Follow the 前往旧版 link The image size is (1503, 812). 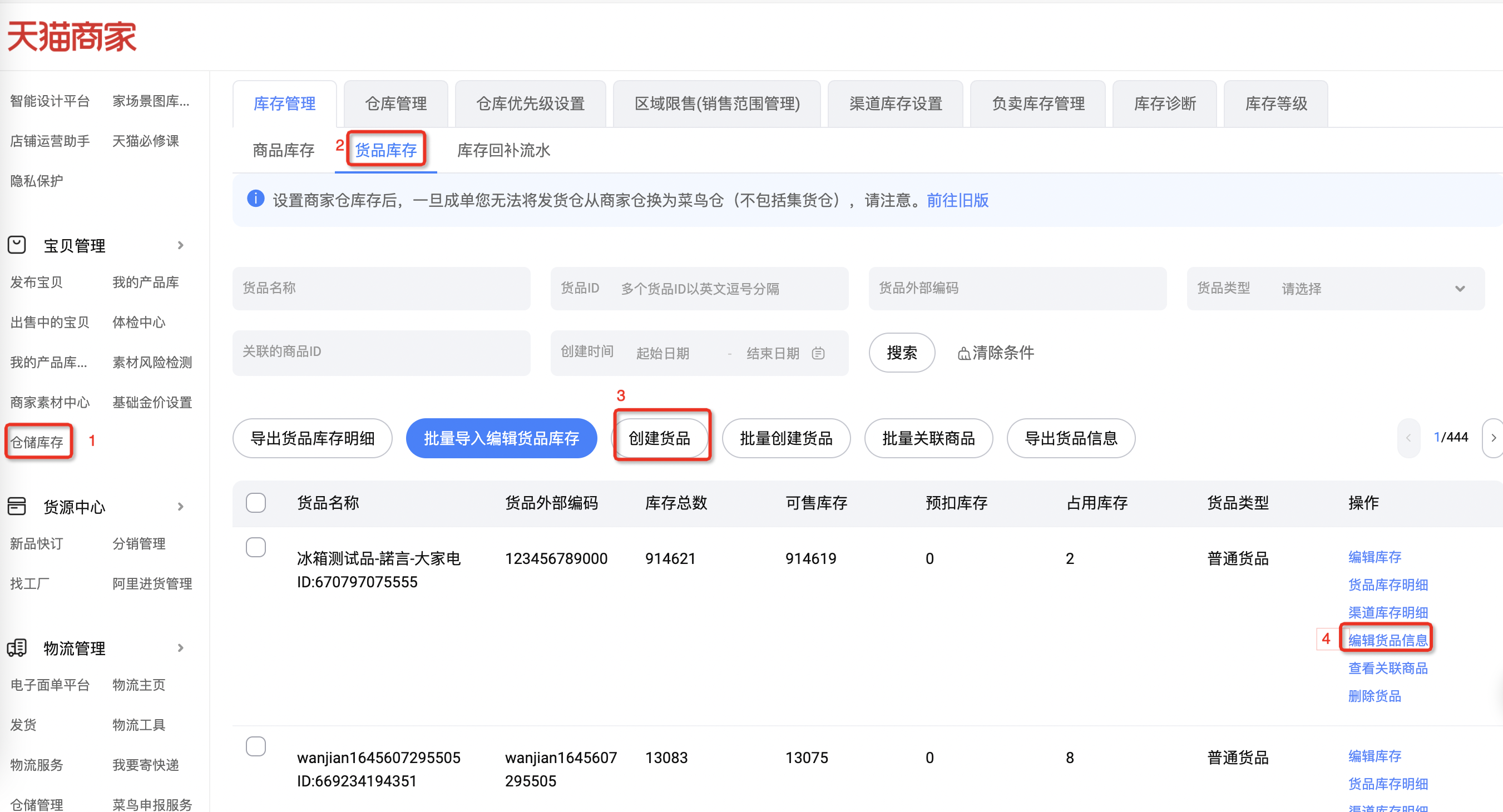[x=958, y=200]
